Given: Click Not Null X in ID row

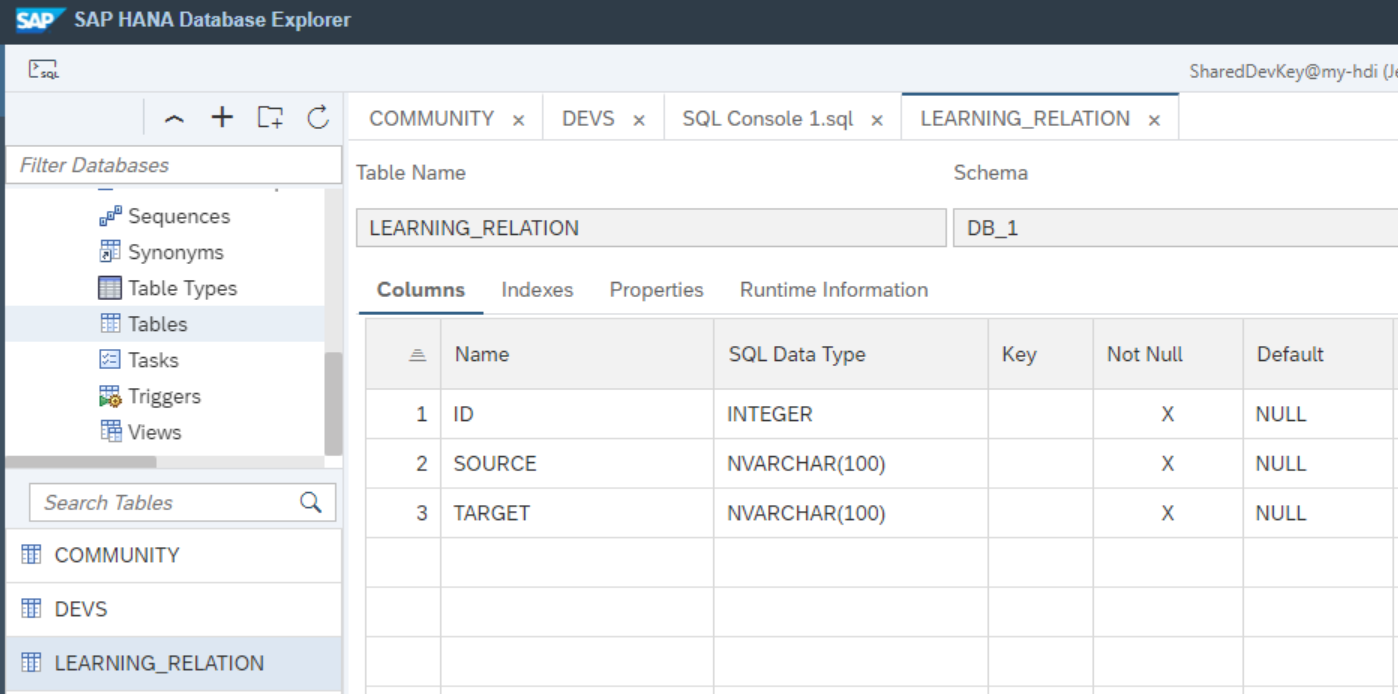Looking at the screenshot, I should [1167, 414].
